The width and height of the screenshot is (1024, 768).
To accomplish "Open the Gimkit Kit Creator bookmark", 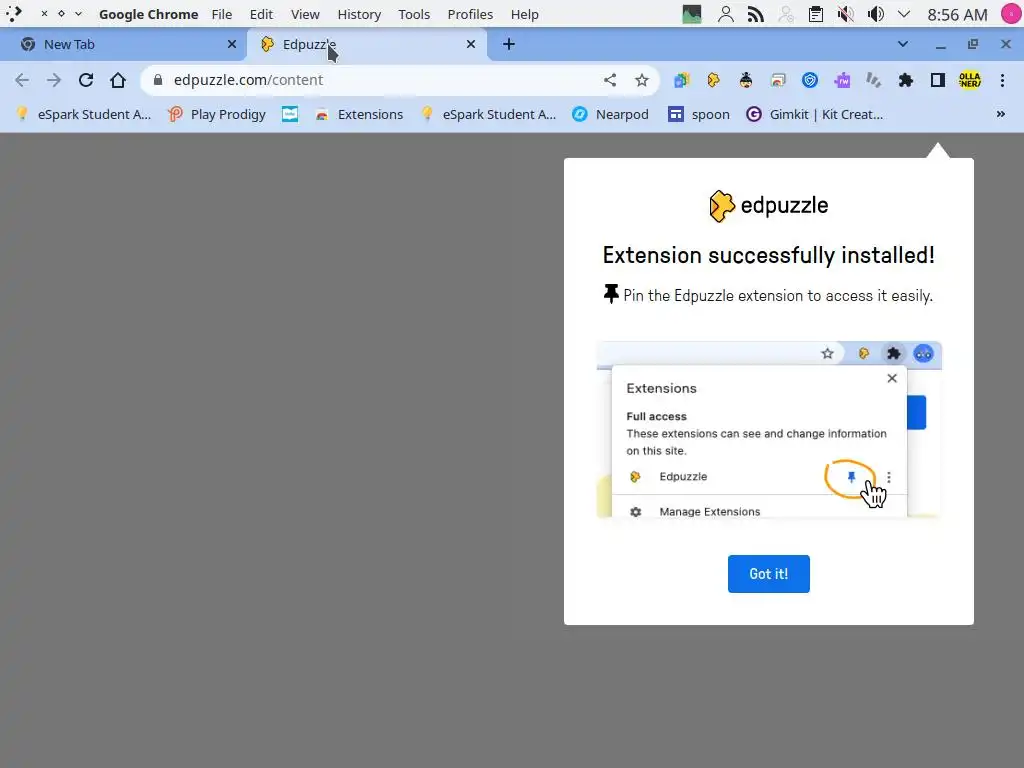I will click(814, 114).
